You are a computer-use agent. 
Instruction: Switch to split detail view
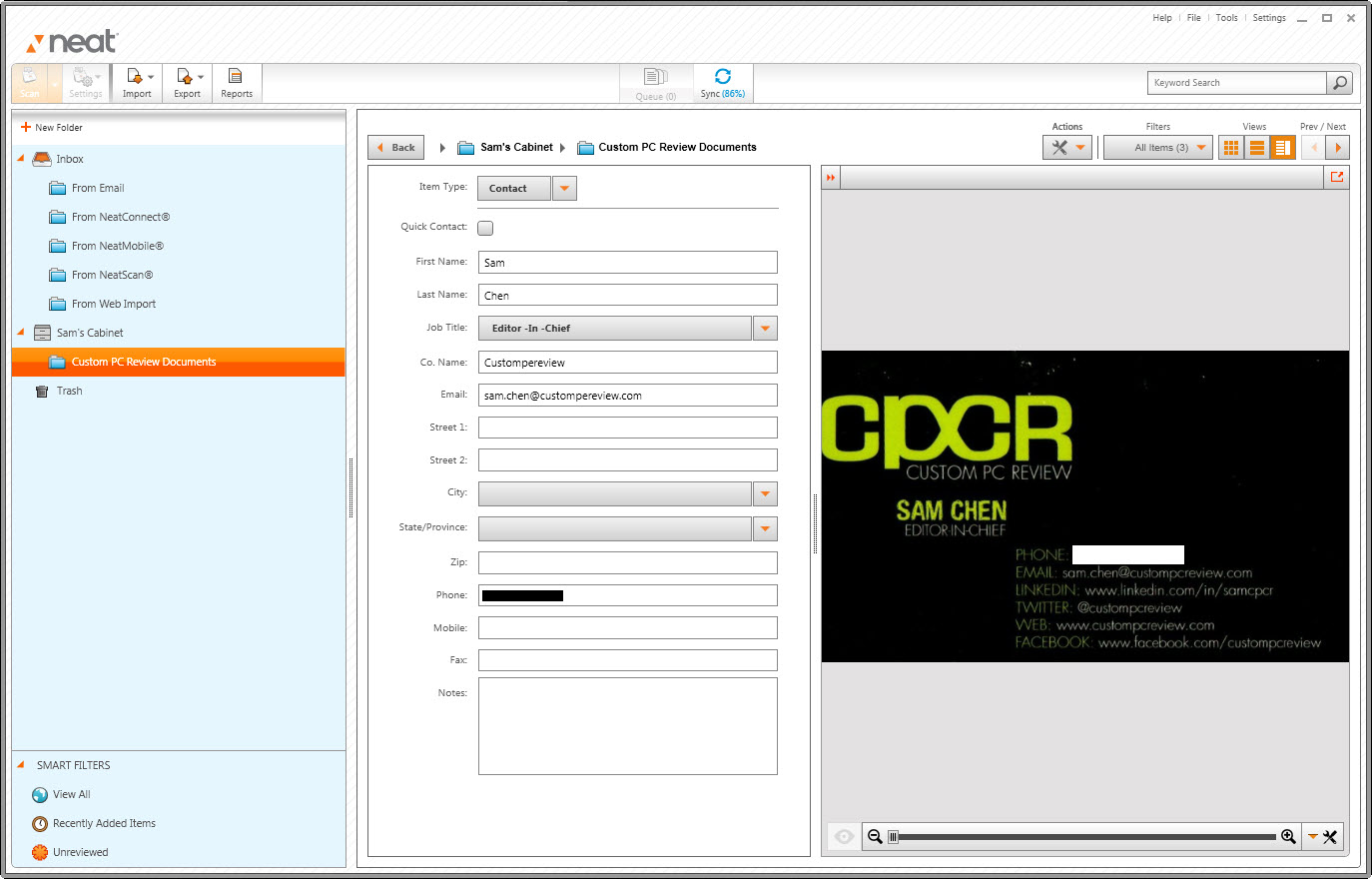point(1283,148)
